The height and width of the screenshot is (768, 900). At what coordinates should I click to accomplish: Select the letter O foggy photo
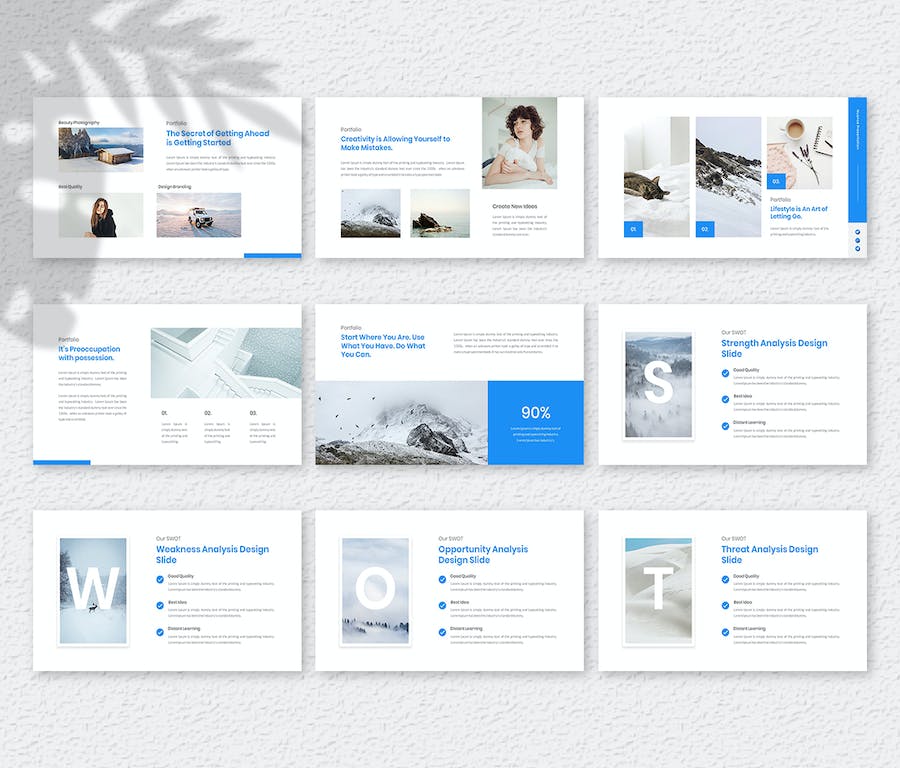(375, 590)
